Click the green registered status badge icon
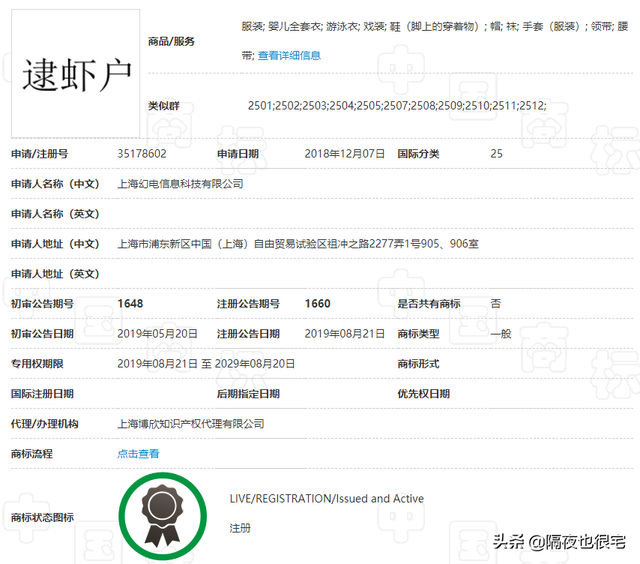The height and width of the screenshot is (564, 640). 162,516
